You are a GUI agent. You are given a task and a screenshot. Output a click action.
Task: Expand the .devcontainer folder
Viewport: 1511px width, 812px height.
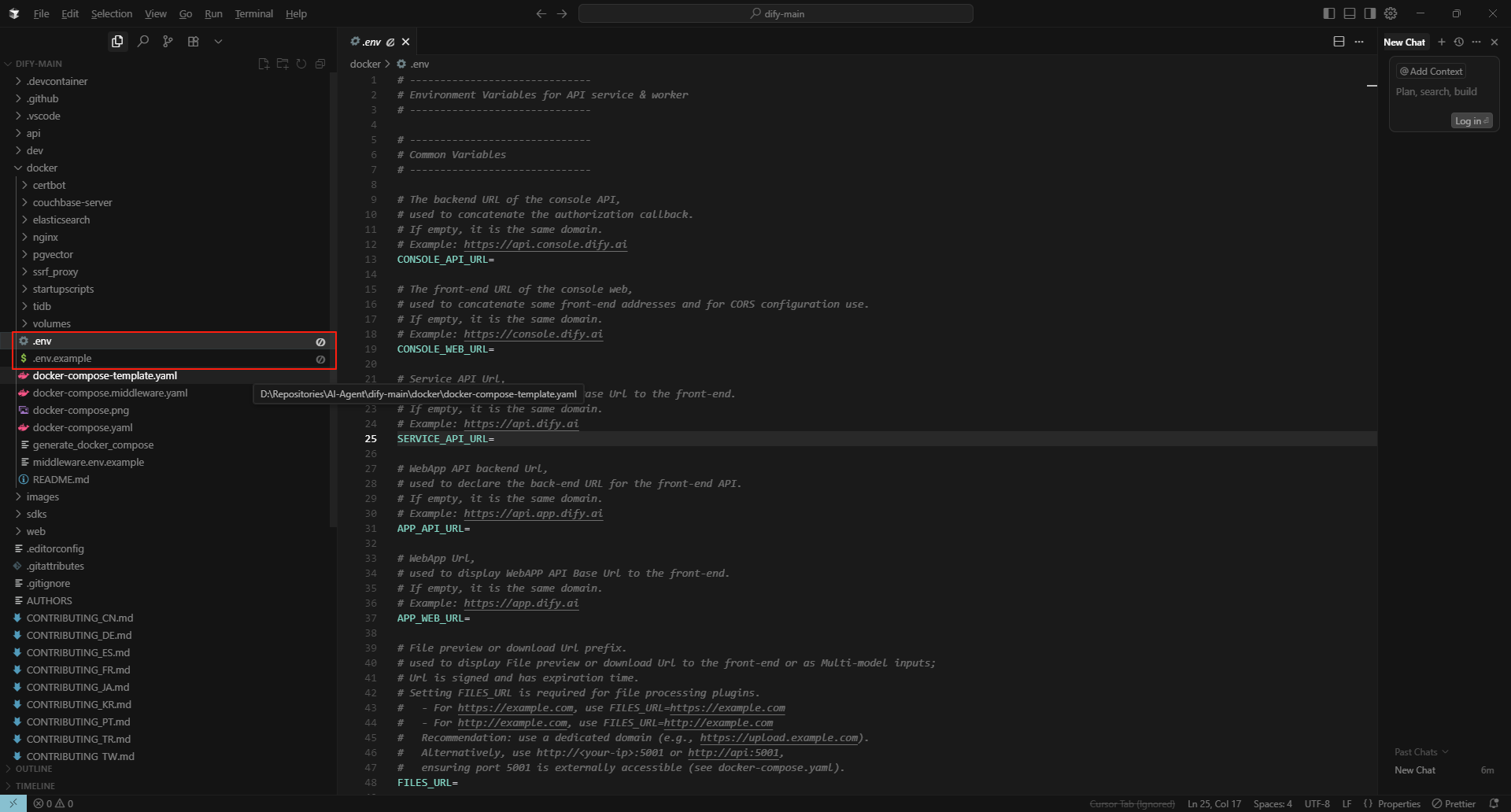(x=57, y=81)
